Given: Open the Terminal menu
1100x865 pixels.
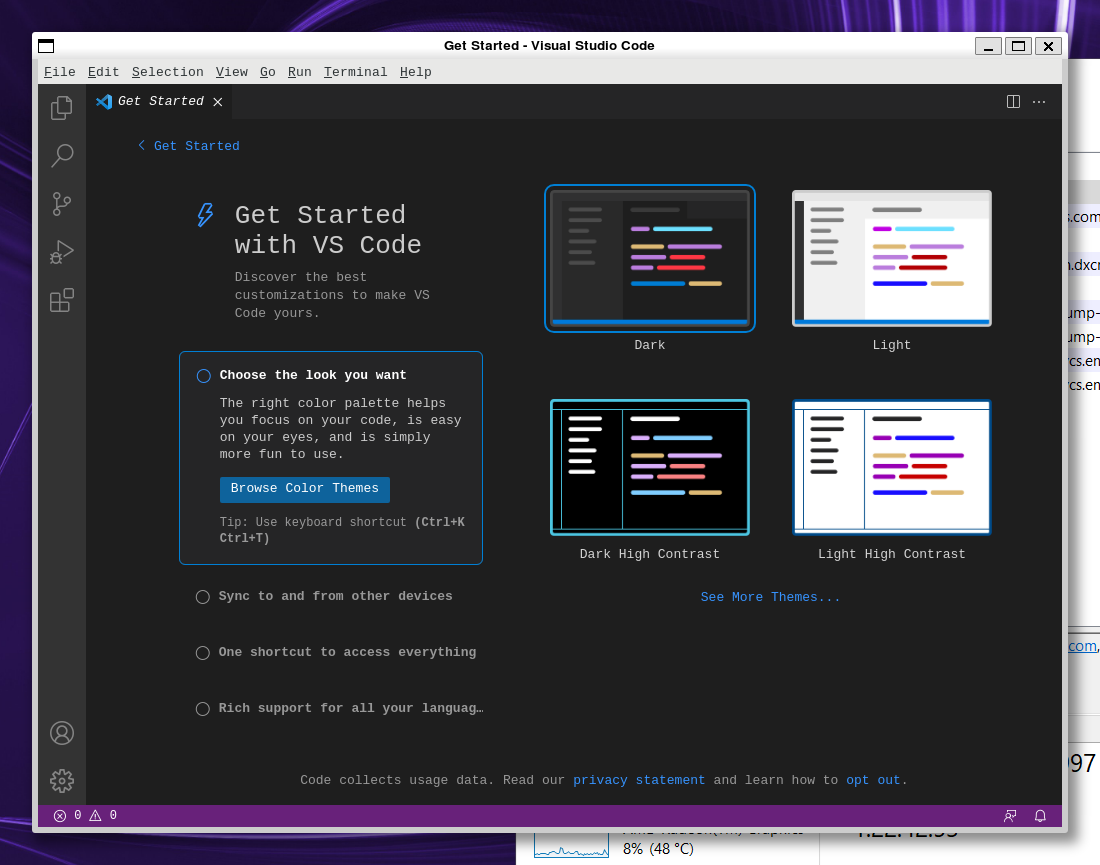Looking at the screenshot, I should pos(355,72).
